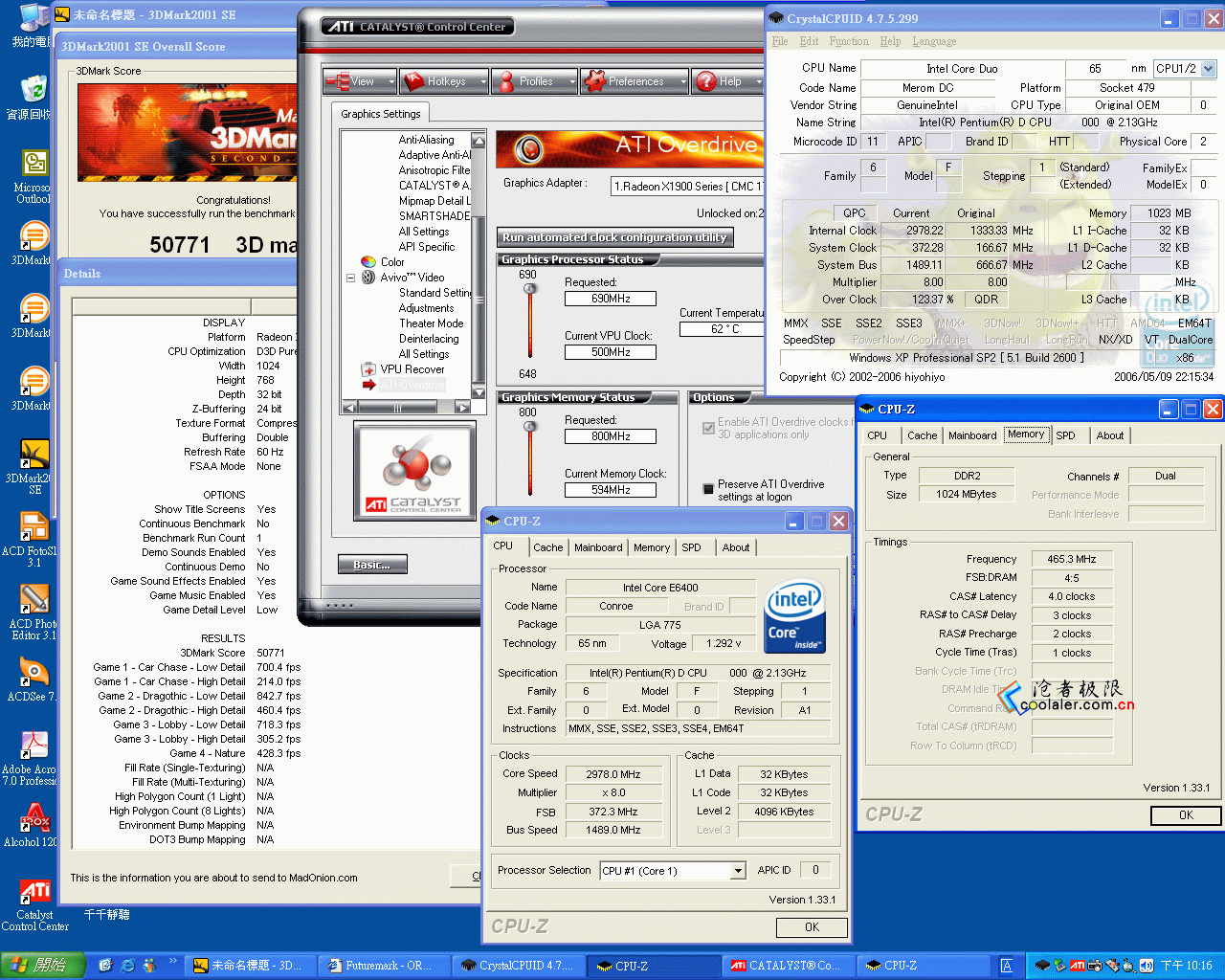Open Function menu in CrystalCPUID

849,41
